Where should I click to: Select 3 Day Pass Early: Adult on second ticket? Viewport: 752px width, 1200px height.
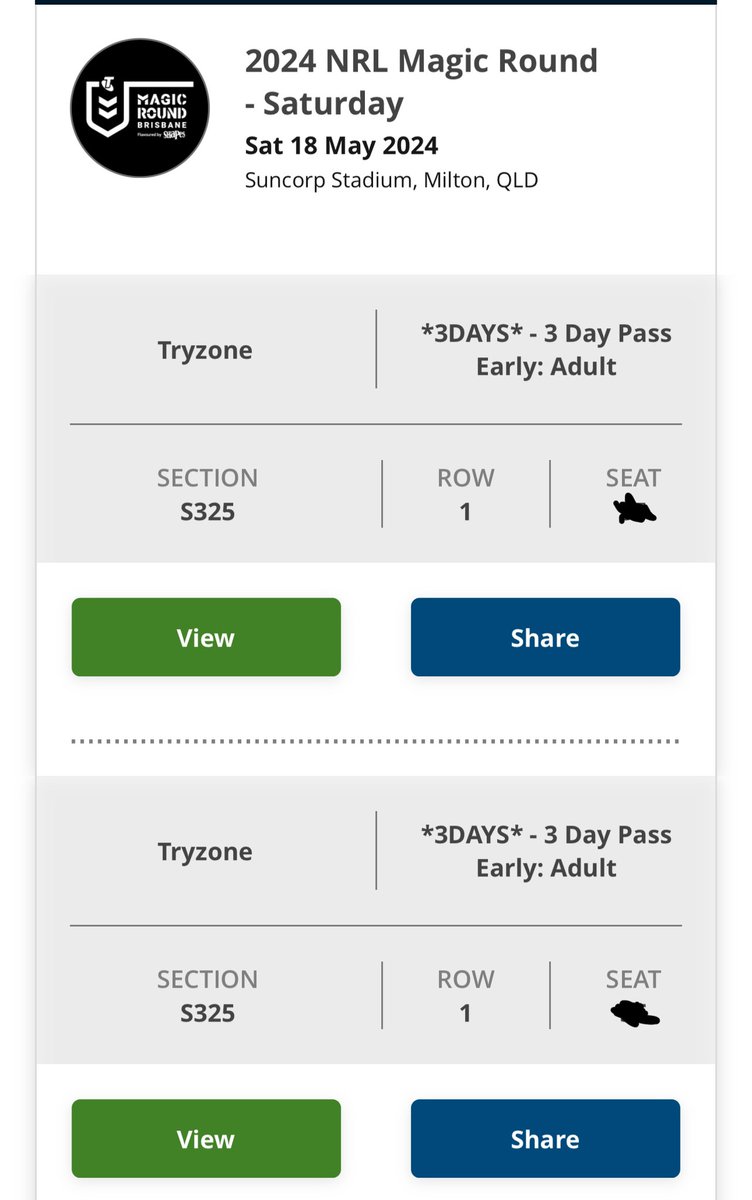546,851
